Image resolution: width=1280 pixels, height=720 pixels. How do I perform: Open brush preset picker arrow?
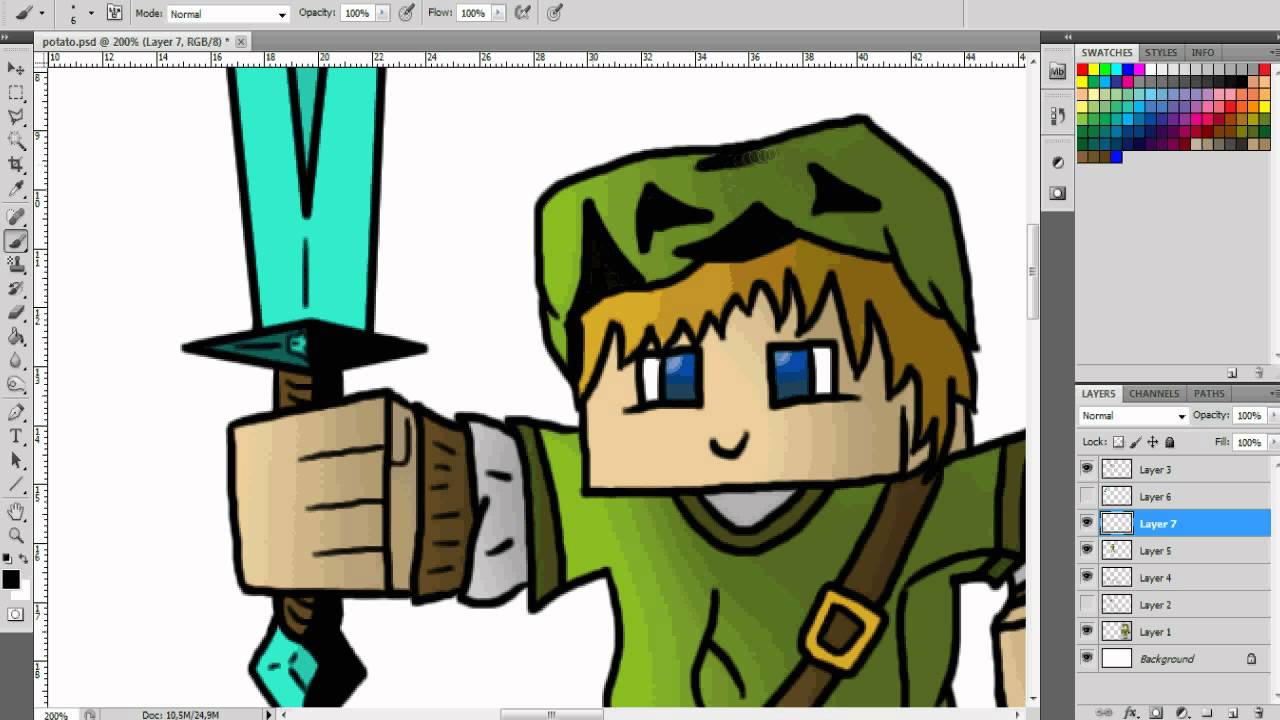(91, 13)
